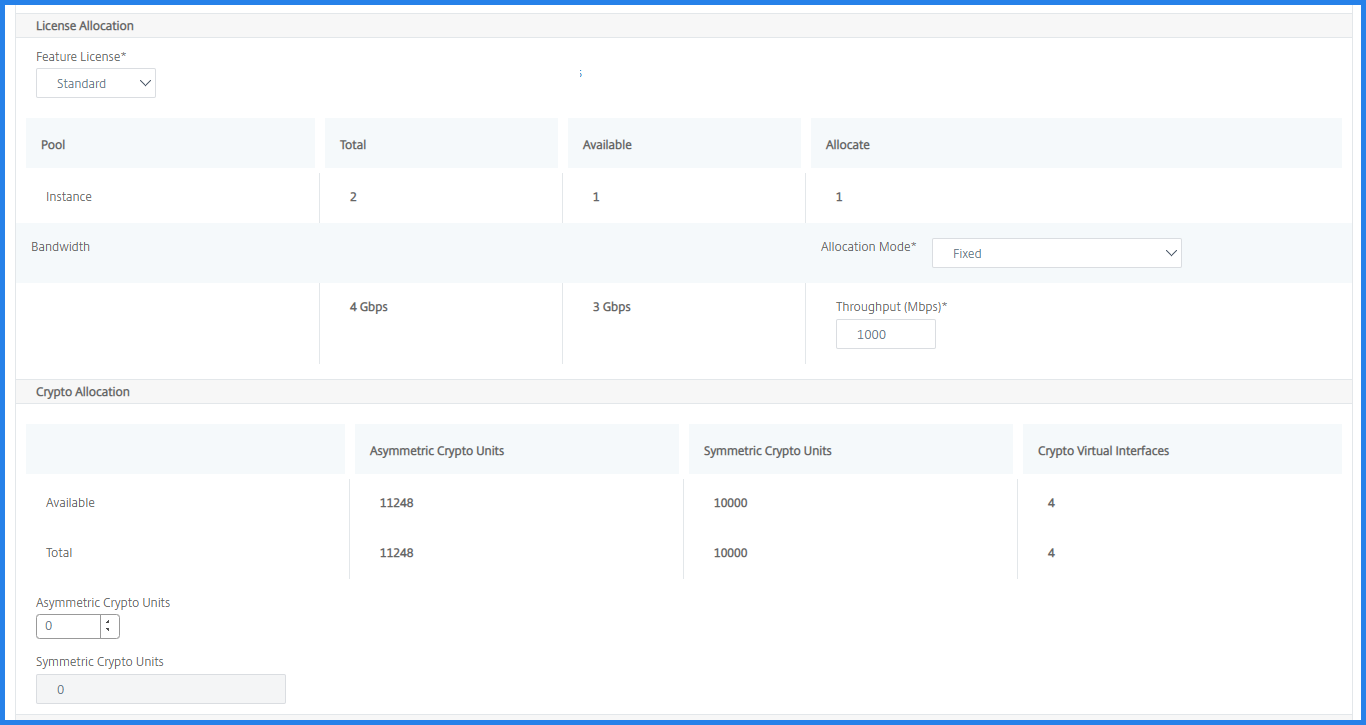The width and height of the screenshot is (1366, 725).
Task: Open the Allocation Mode dropdown
Action: (x=1056, y=253)
